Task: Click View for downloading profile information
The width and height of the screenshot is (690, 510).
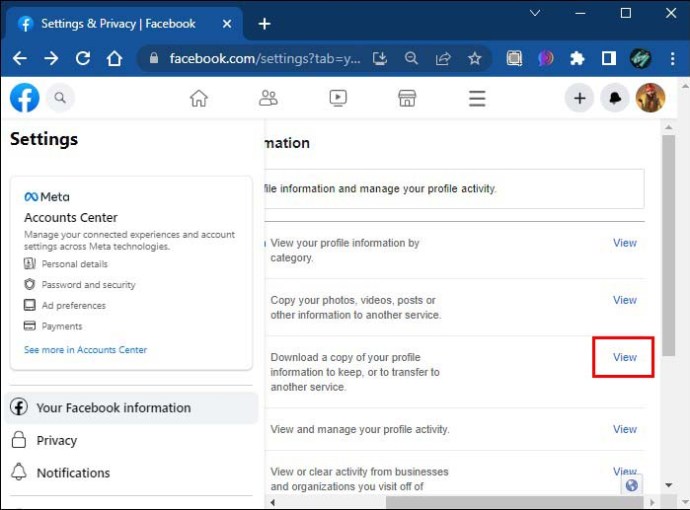Action: pos(624,357)
